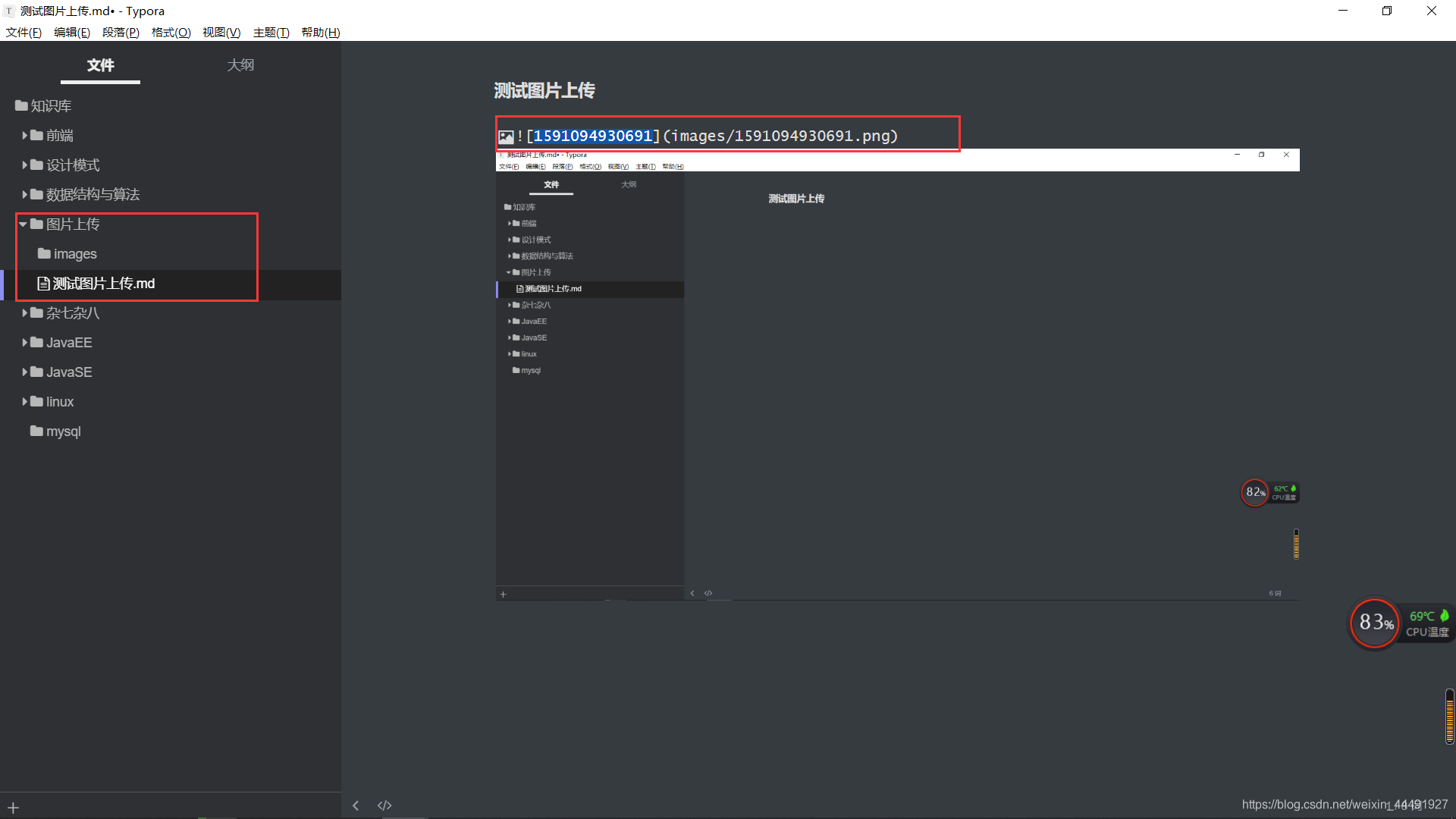Viewport: 1456px width, 819px height.
Task: Select the images folder label
Action: click(75, 254)
